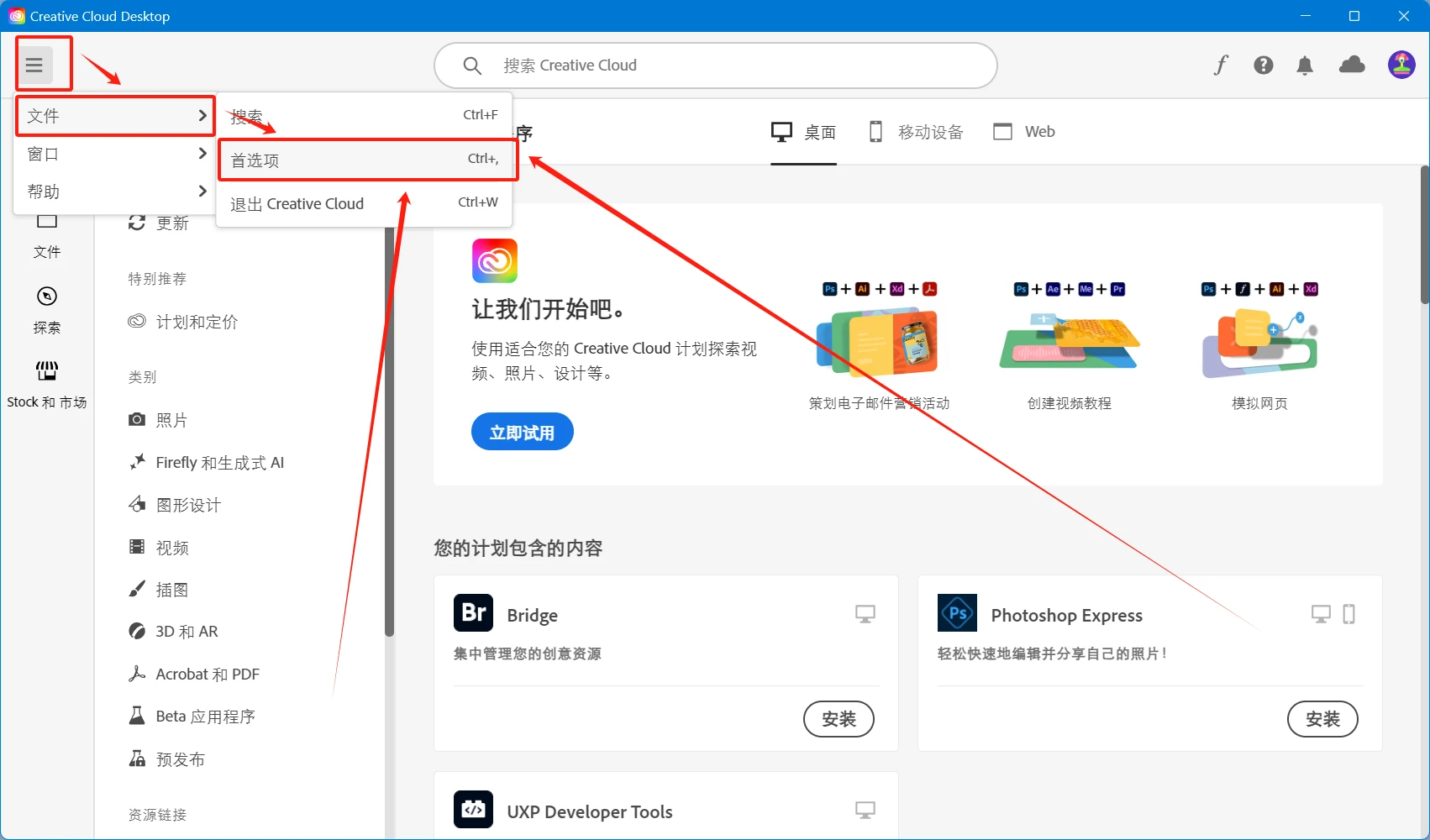Open 图形设计 category link
Viewport: 1430px width, 840px height.
pyautogui.click(x=189, y=505)
